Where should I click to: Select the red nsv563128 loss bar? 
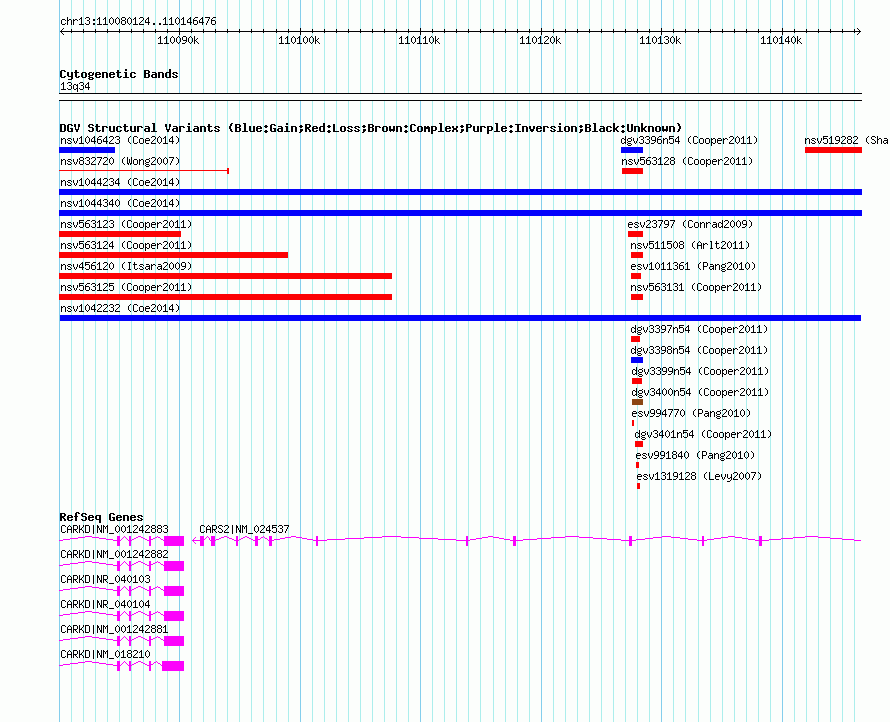point(632,171)
